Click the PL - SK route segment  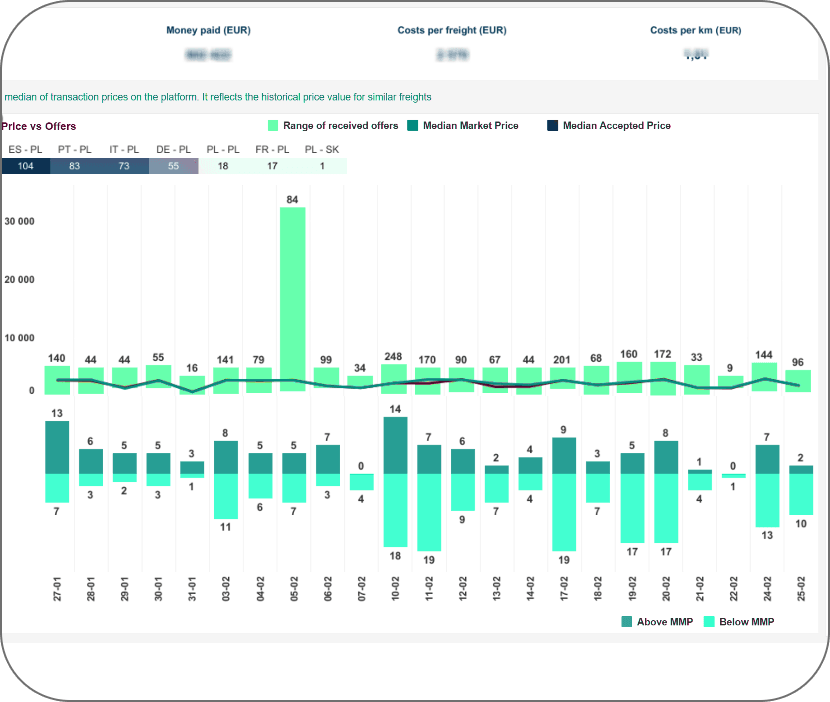pos(322,166)
